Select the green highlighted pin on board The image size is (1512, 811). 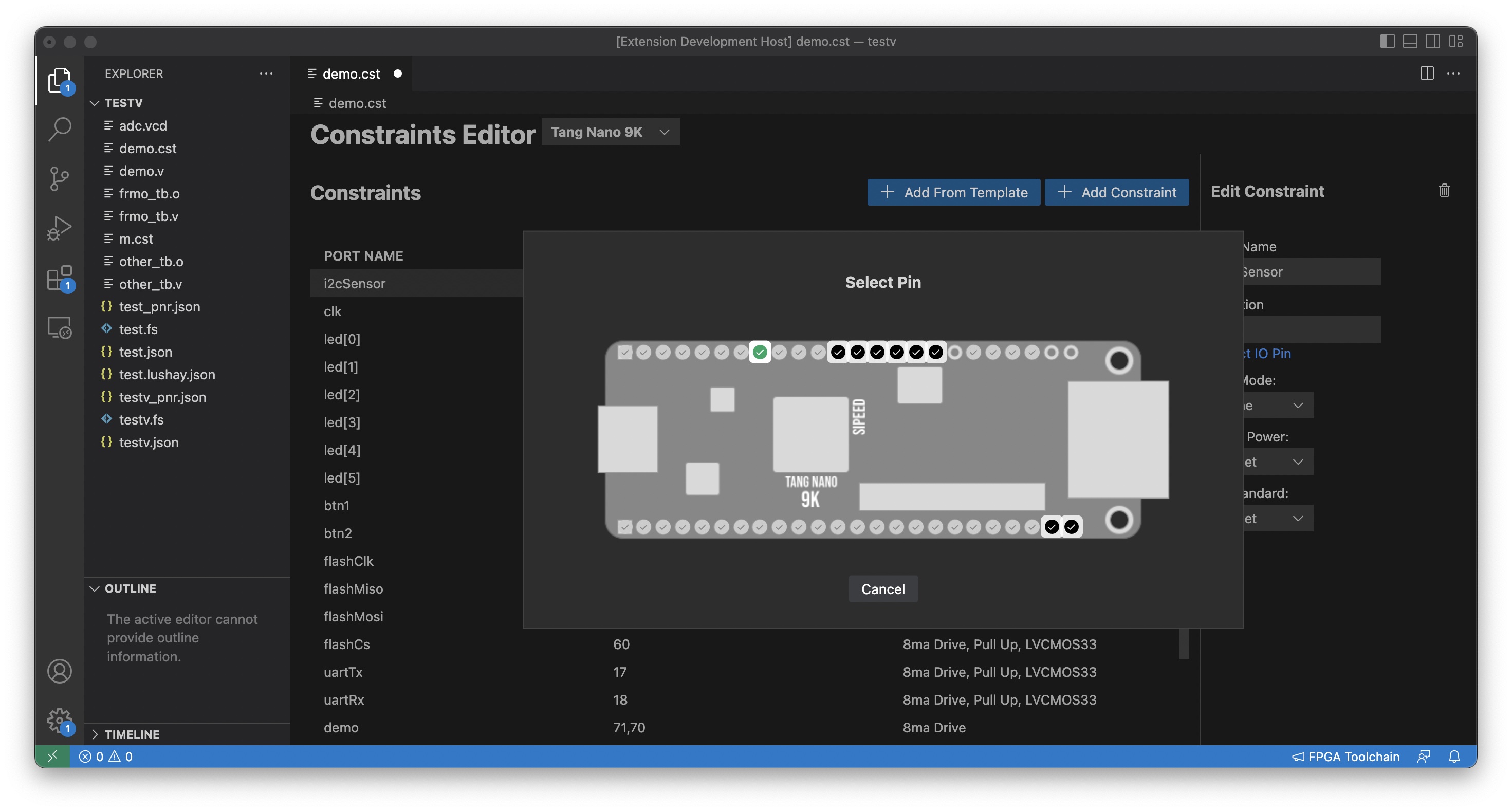[x=760, y=352]
